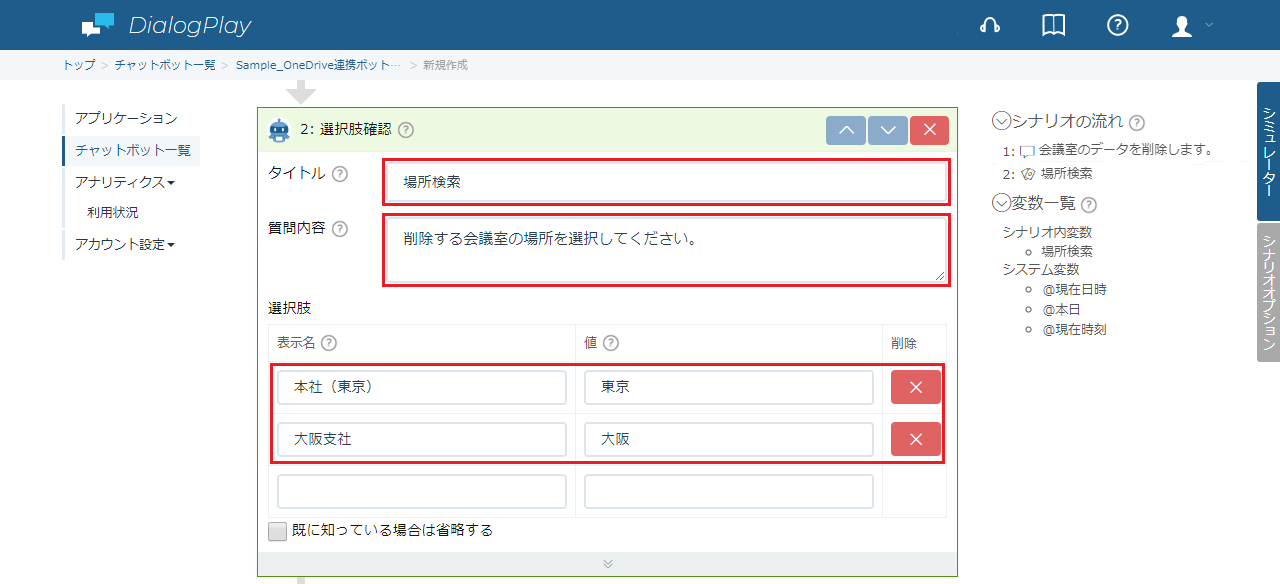Delete the 大阪支社 choice row
Image resolution: width=1280 pixels, height=584 pixels.
pyautogui.click(x=916, y=439)
